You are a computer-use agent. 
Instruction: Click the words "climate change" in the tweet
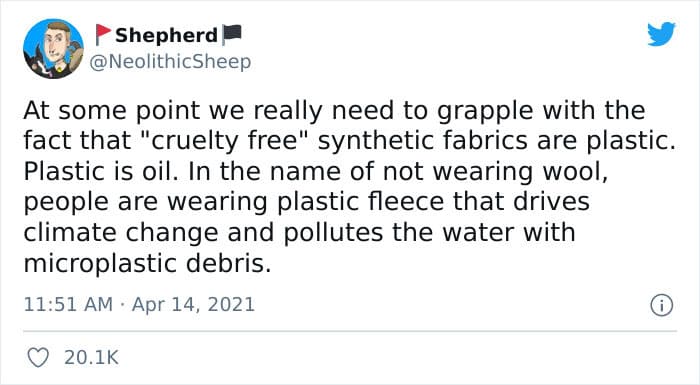[121, 233]
